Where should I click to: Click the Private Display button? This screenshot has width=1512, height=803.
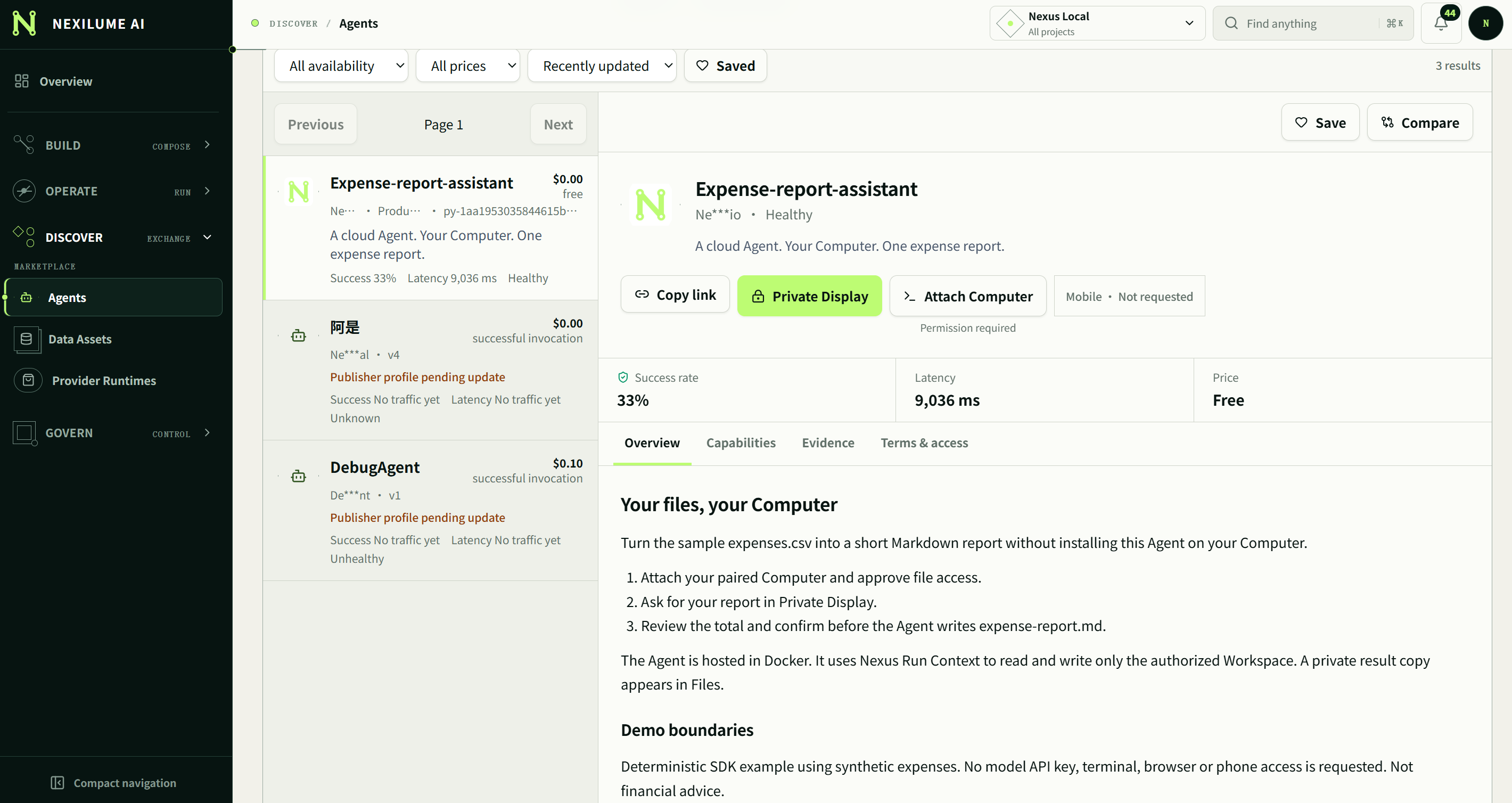pos(809,295)
